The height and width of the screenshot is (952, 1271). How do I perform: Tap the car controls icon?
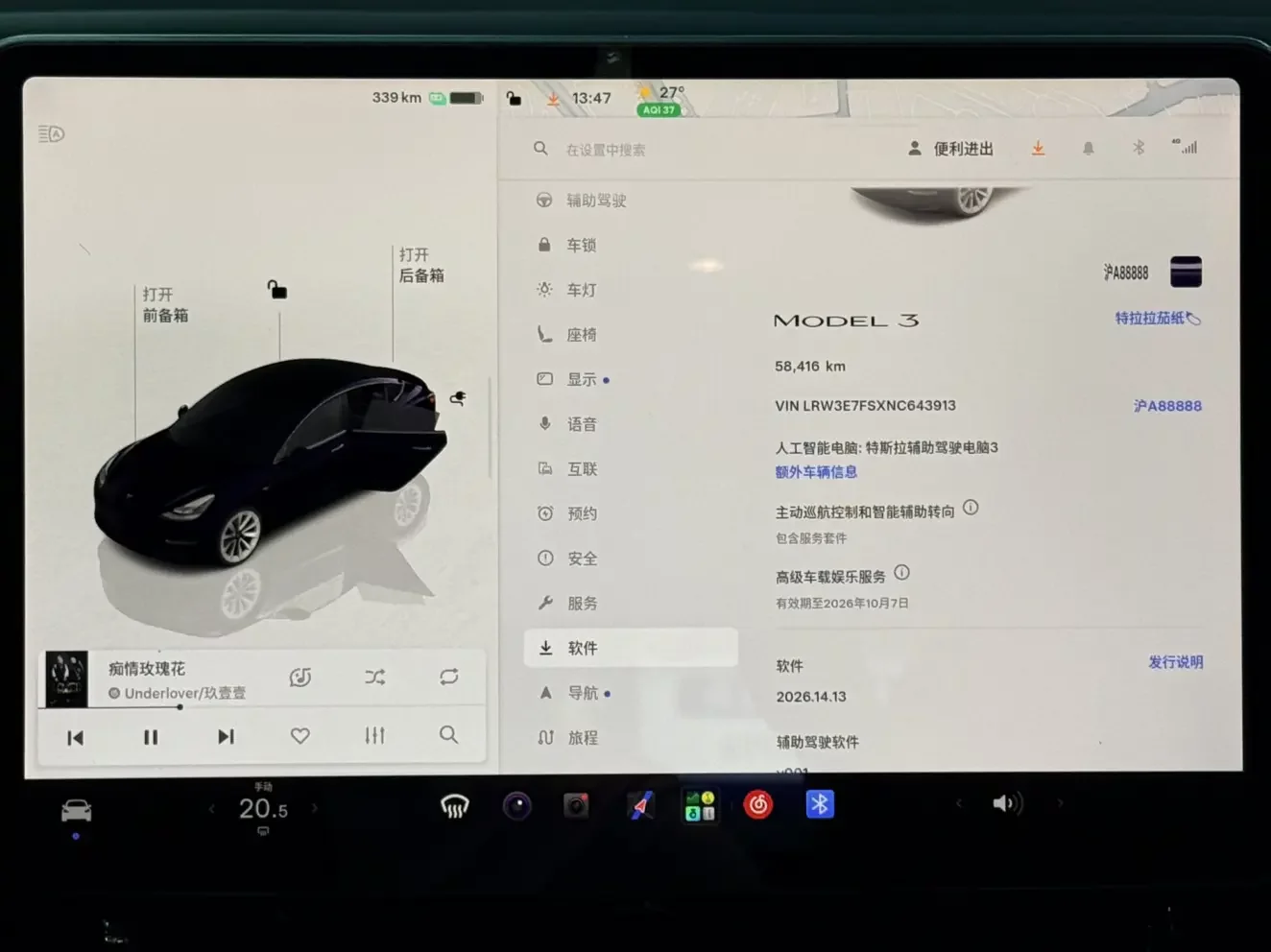[76, 811]
